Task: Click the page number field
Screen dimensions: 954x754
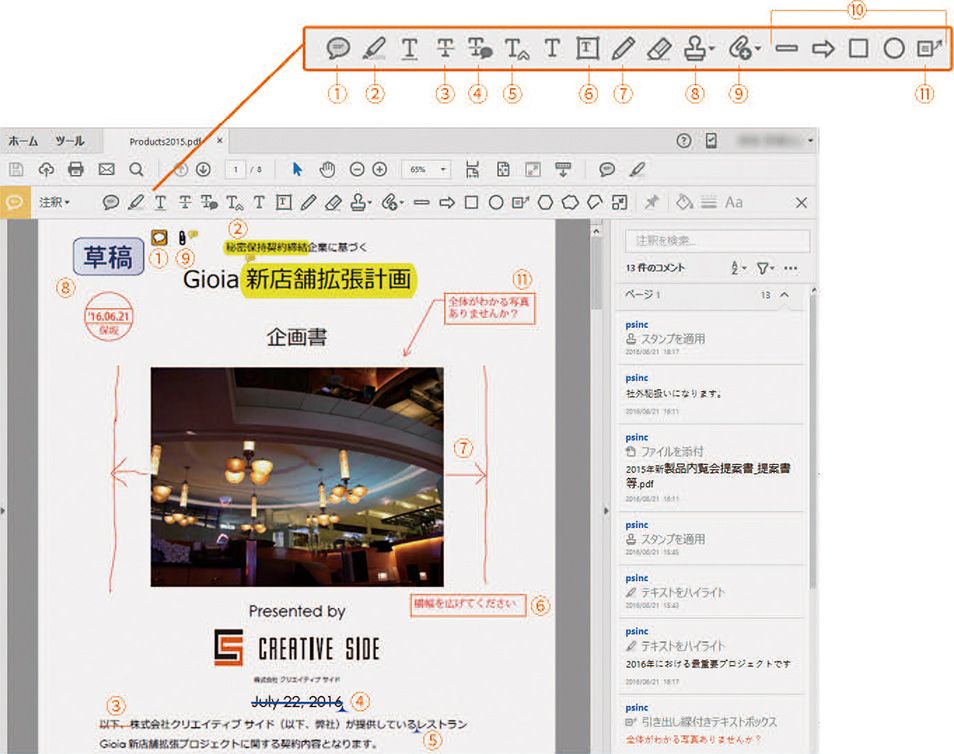Action: tap(236, 170)
